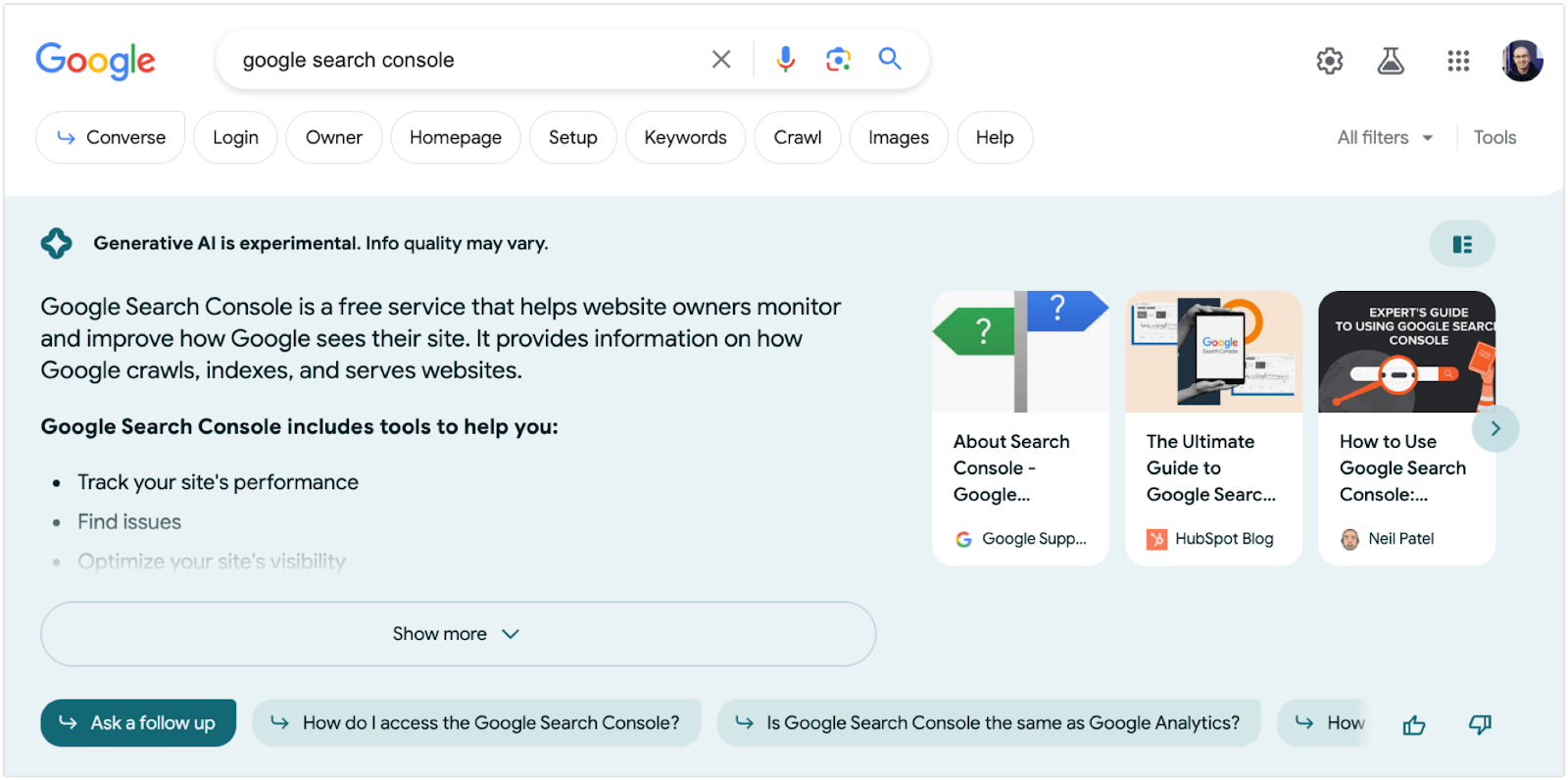Open the HubSpot Ultimate Guide card

[1213, 428]
